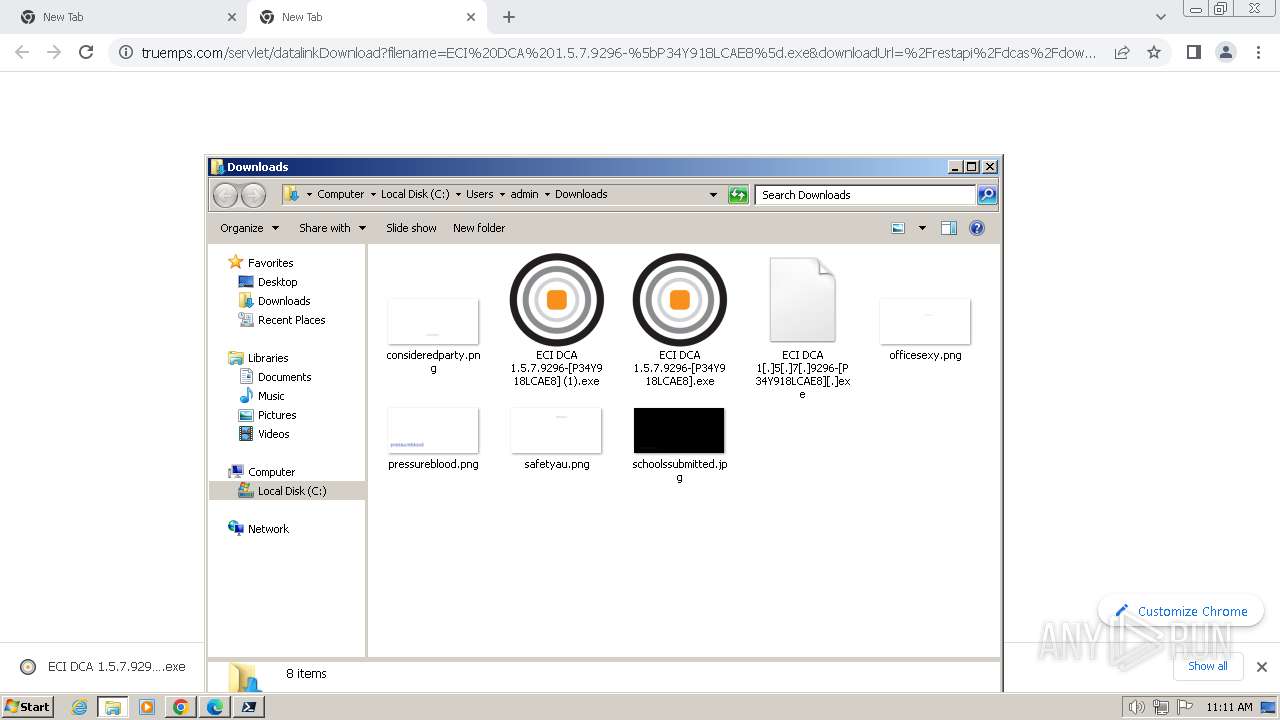The image size is (1280, 720).
Task: Open Google Chrome from the taskbar
Action: pyautogui.click(x=181, y=706)
